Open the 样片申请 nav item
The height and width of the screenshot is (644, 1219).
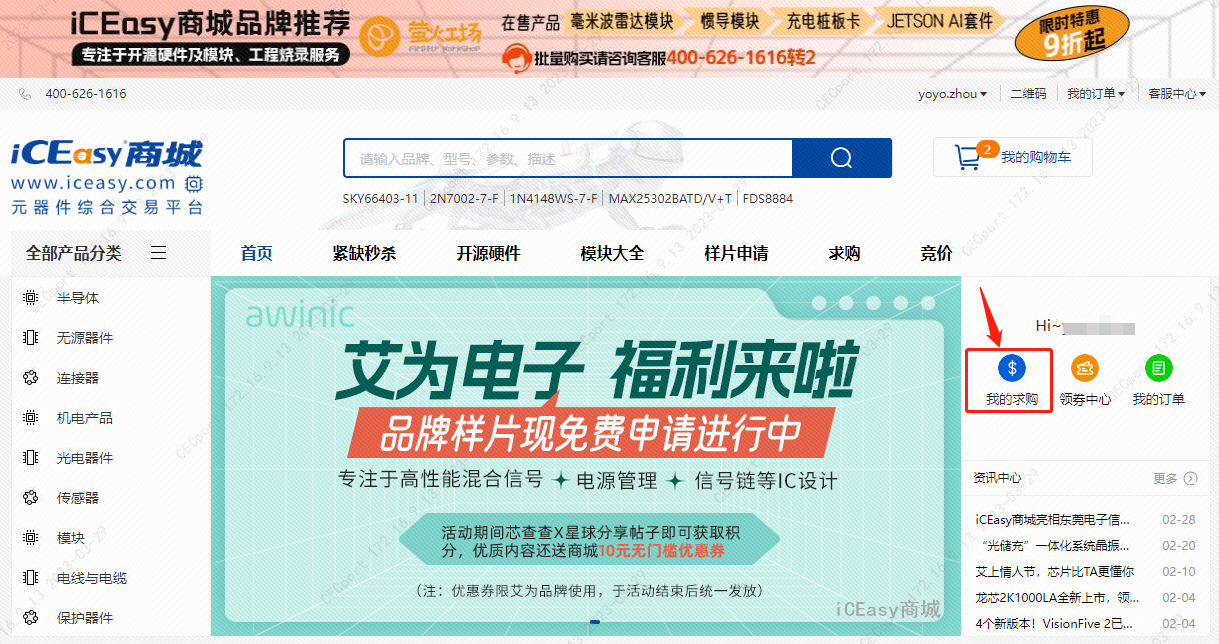tap(736, 254)
